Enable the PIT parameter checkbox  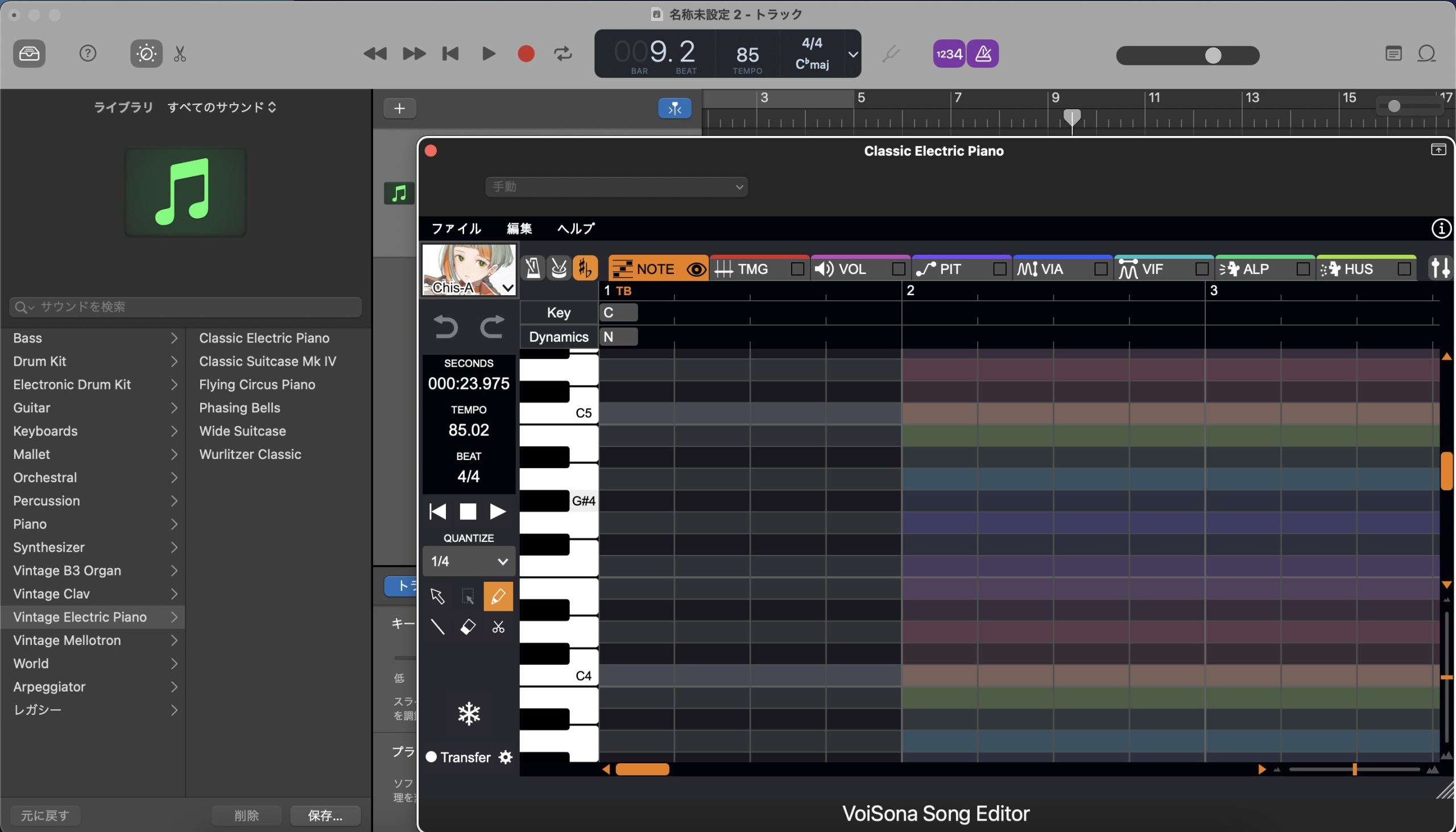(1000, 269)
